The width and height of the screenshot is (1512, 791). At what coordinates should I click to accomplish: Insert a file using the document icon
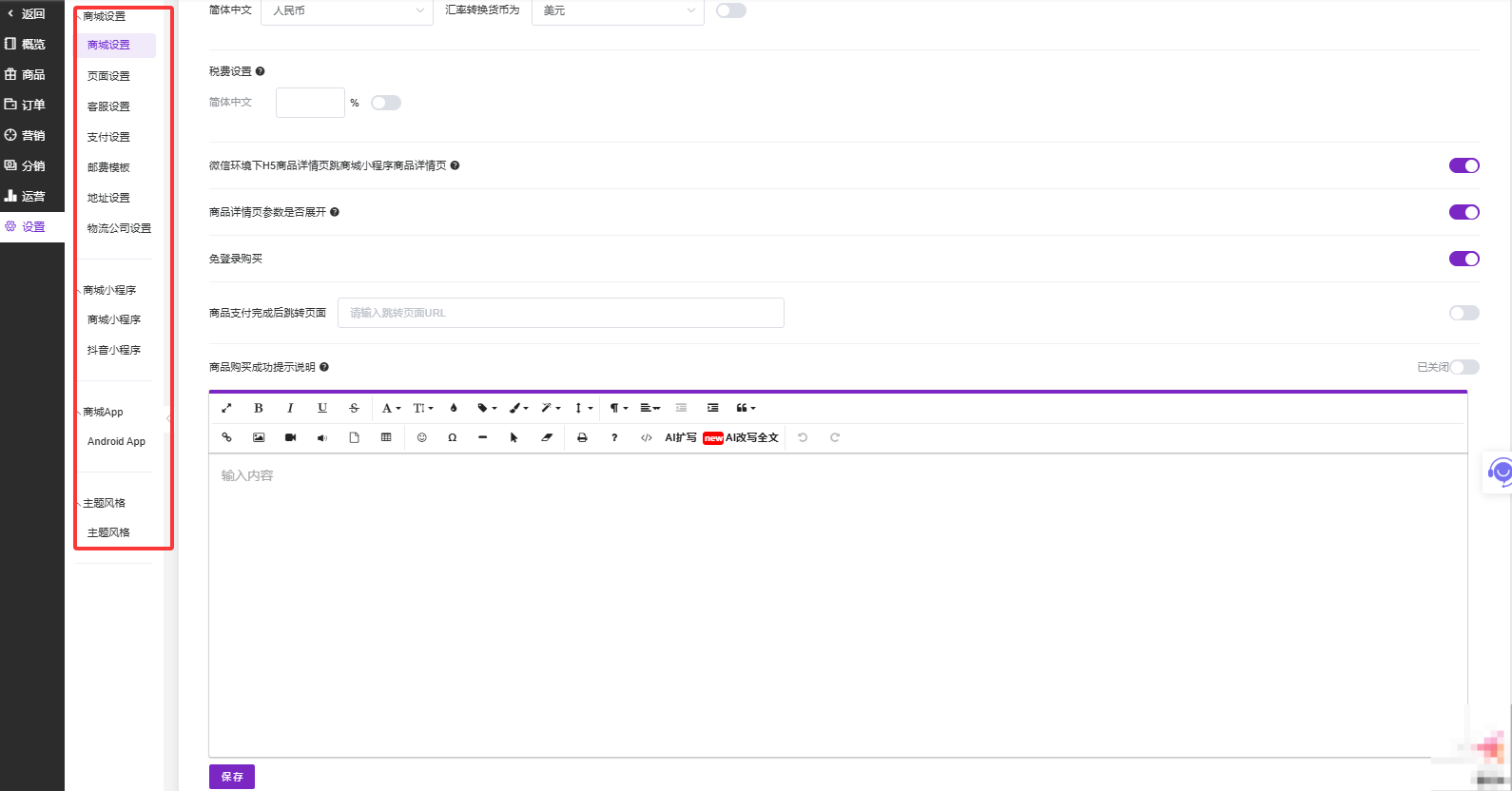[x=354, y=437]
